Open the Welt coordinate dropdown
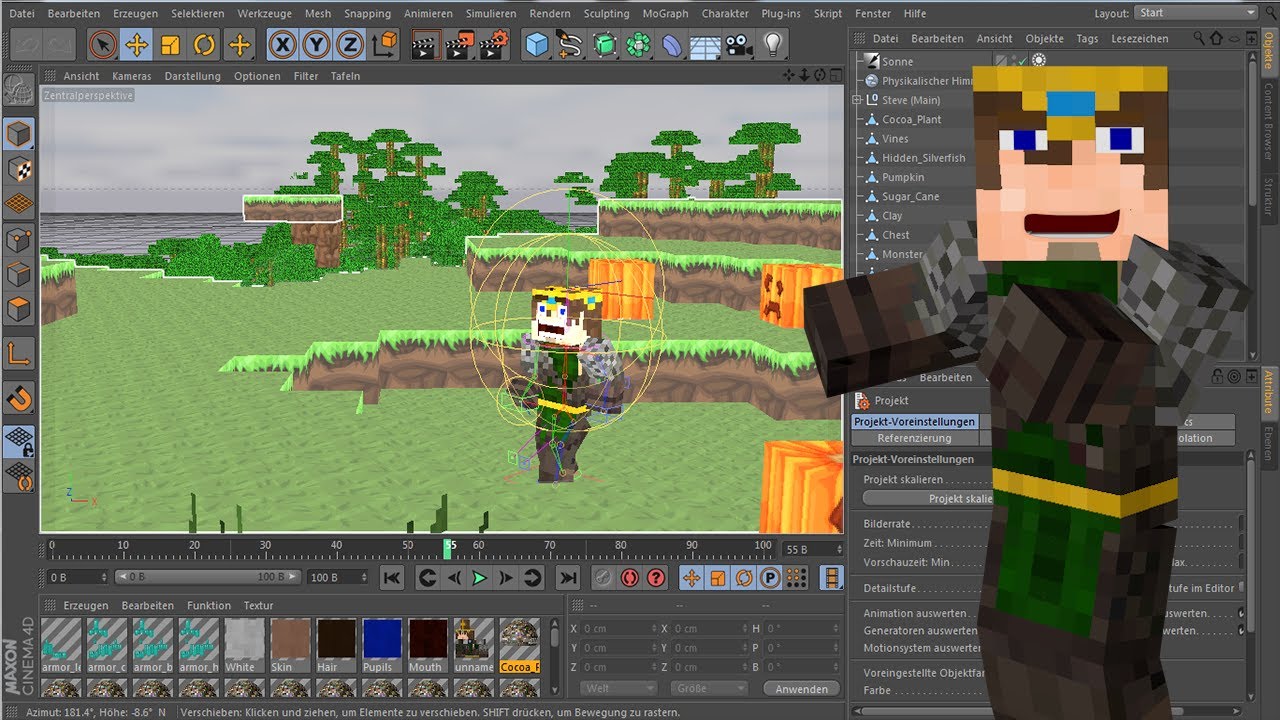Image resolution: width=1280 pixels, height=720 pixels. tap(617, 688)
